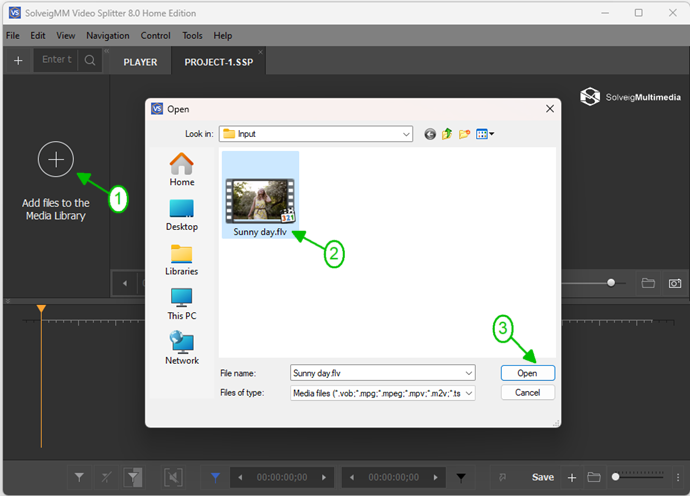690x496 pixels.
Task: Open the This PC location in the Open dialog
Action: coord(182,304)
